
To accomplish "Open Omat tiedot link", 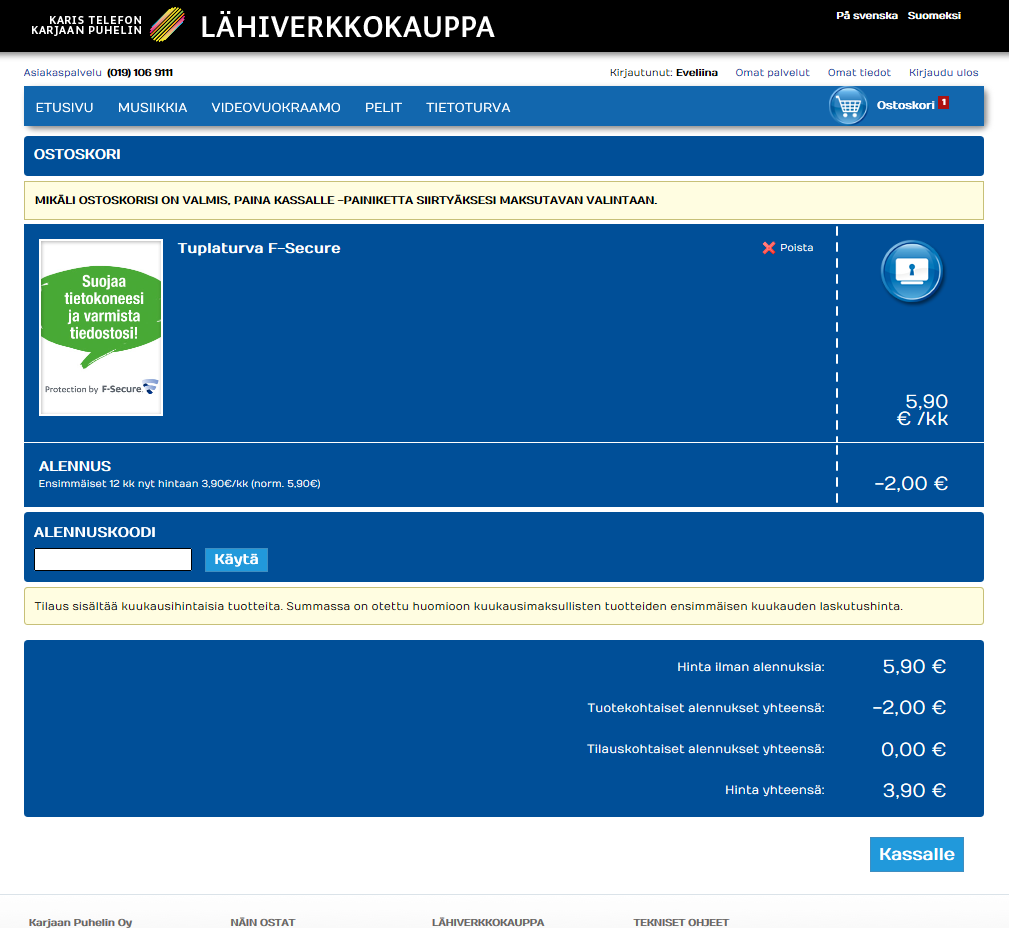I will click(x=859, y=73).
